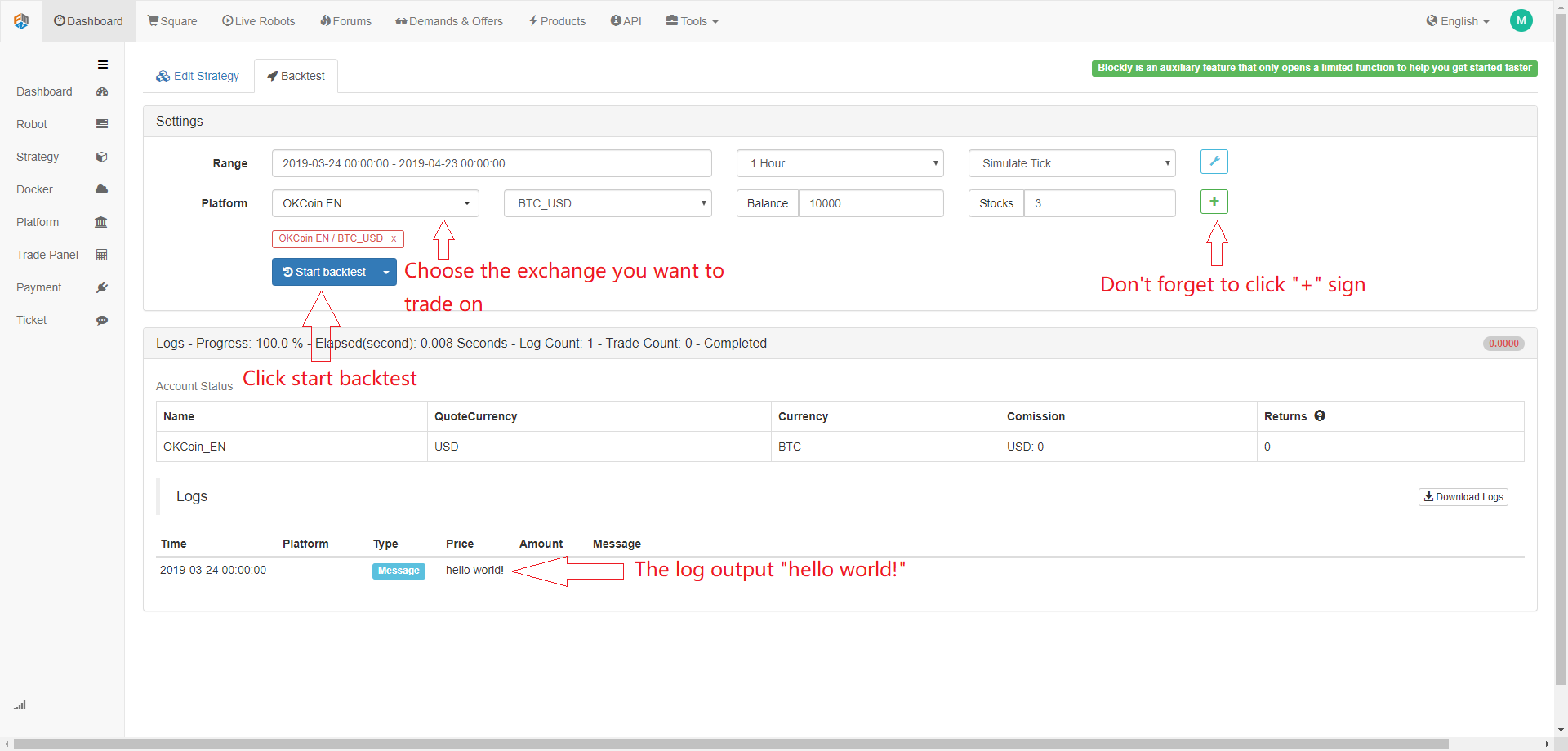
Task: Open the Dashboard navbar item
Action: point(88,21)
